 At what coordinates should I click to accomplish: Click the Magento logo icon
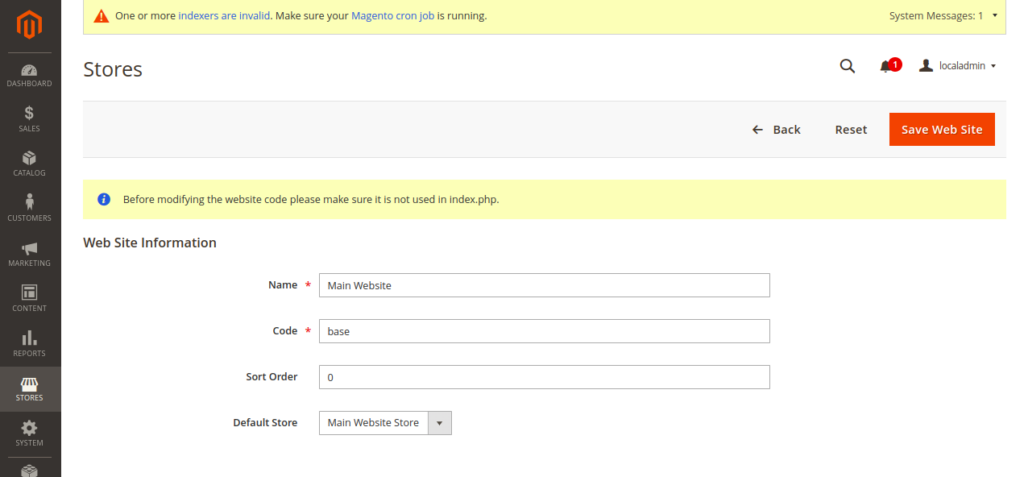(29, 25)
